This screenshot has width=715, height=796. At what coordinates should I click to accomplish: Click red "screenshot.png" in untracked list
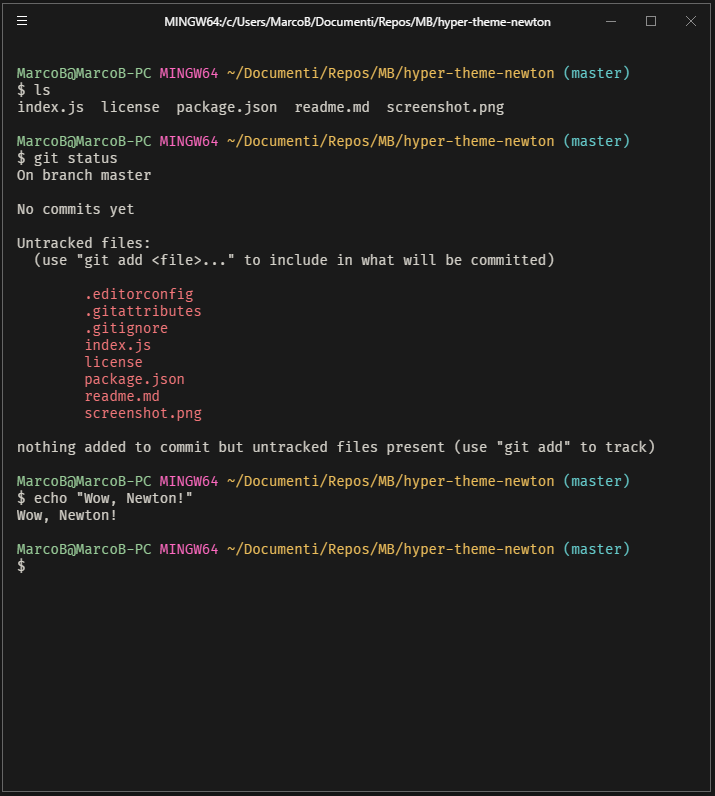pyautogui.click(x=143, y=413)
